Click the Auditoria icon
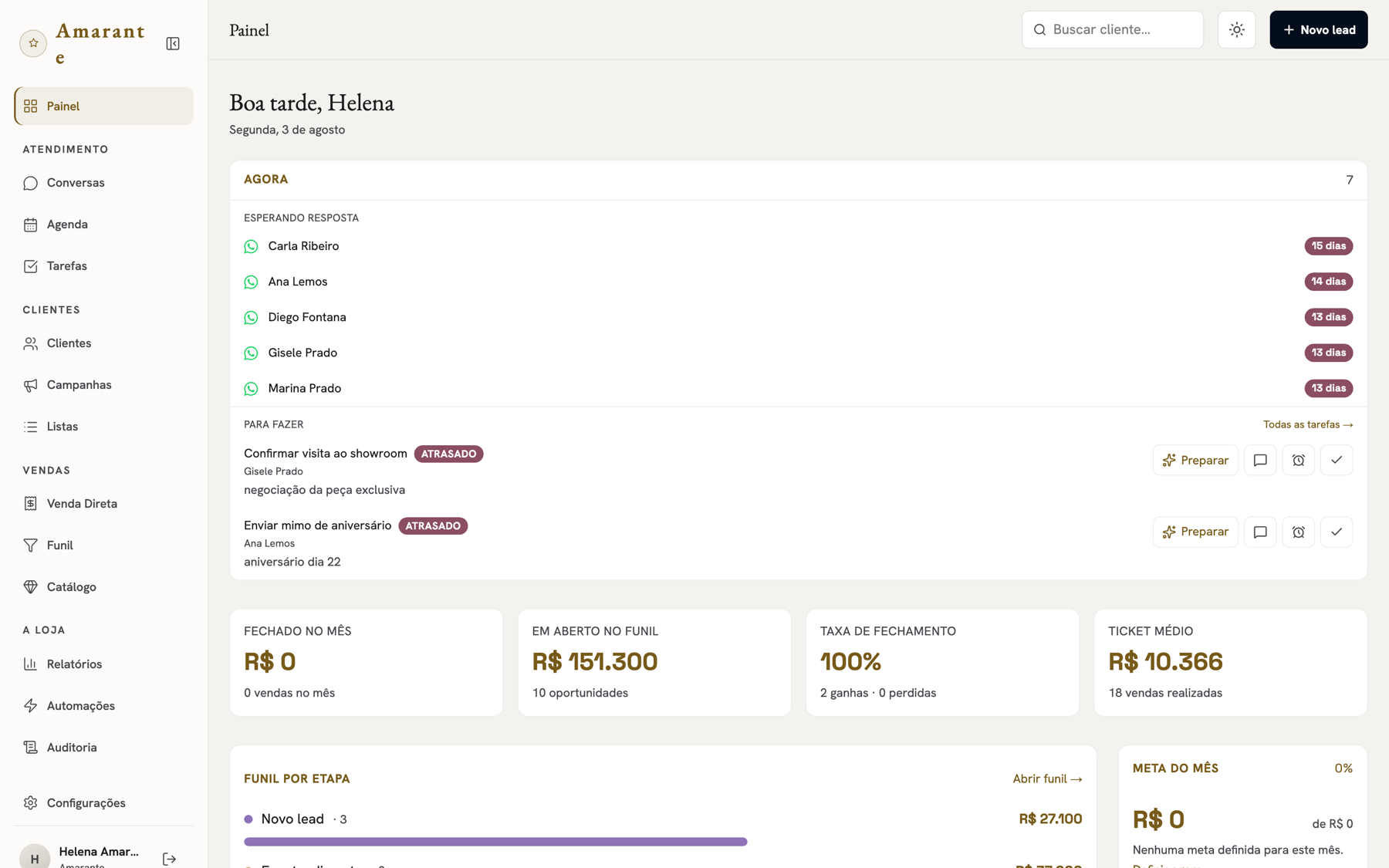This screenshot has height=868, width=1389. tap(31, 748)
